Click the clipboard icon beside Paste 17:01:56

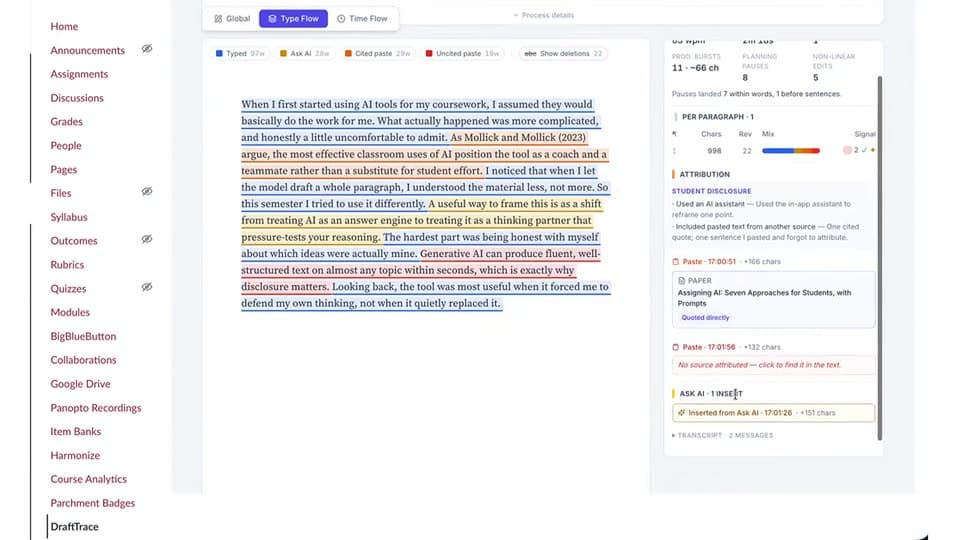[x=676, y=347]
